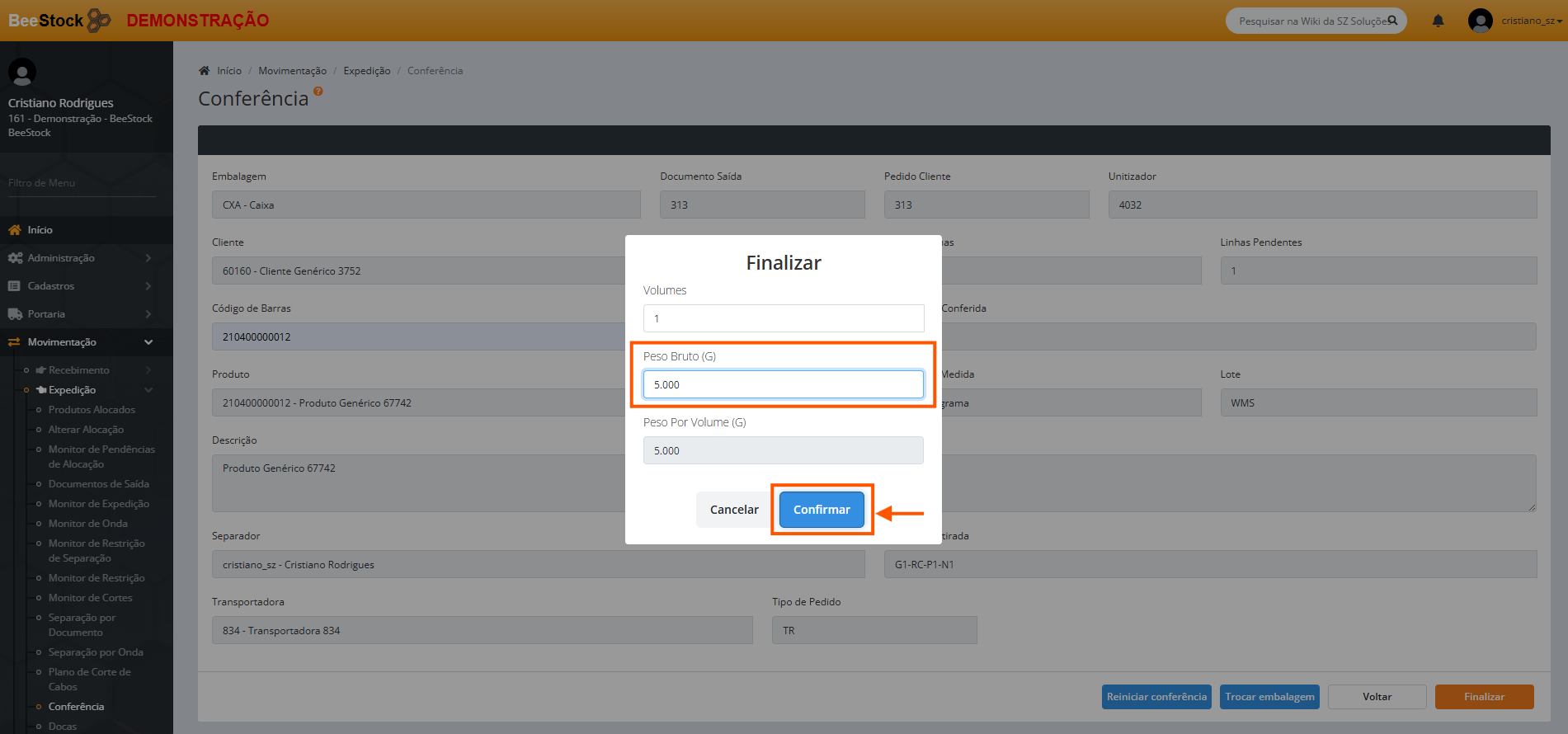
Task: Confirm the Finalizar dialog
Action: pos(821,510)
